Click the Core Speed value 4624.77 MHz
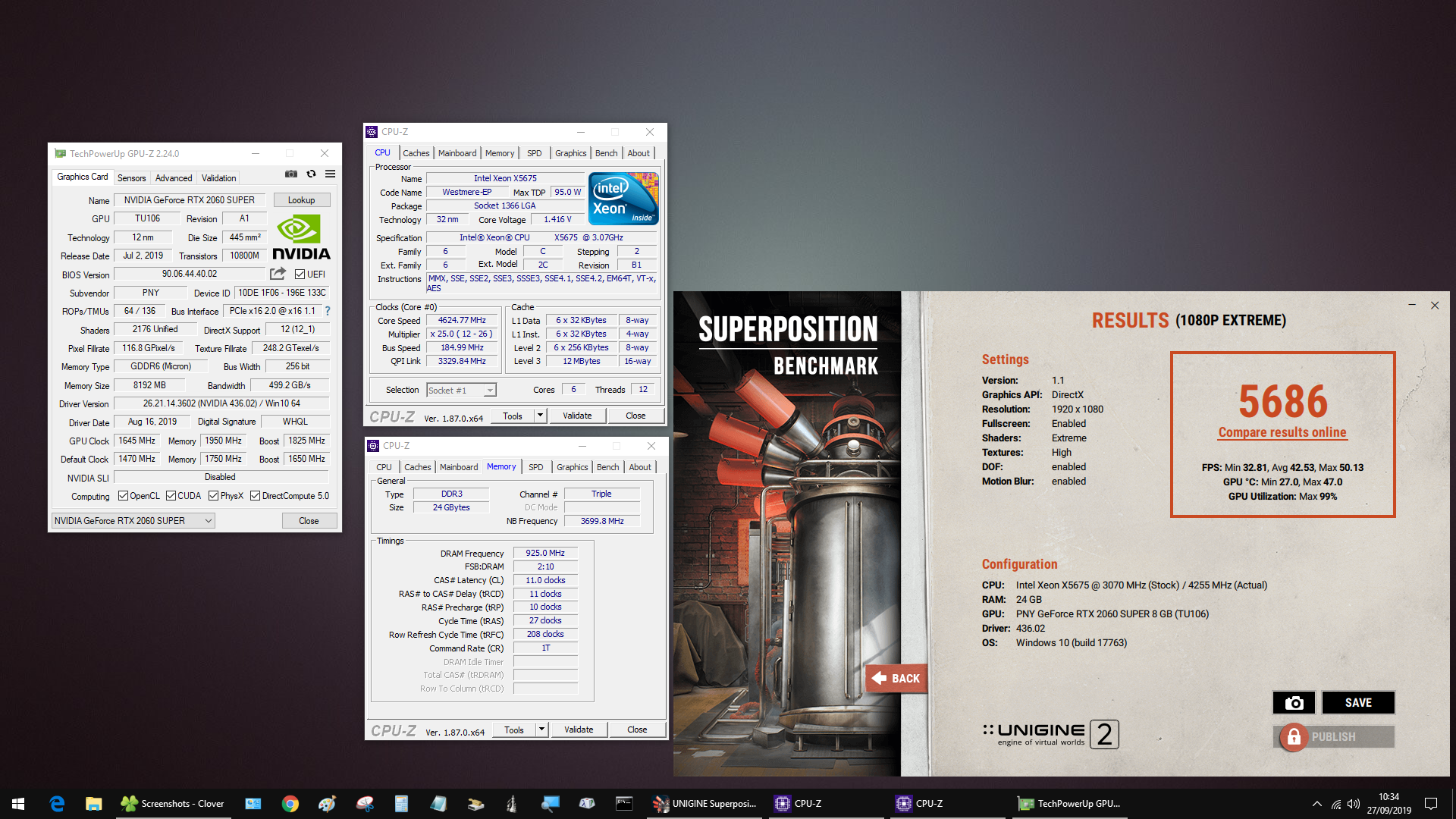This screenshot has height=819, width=1456. pos(462,320)
